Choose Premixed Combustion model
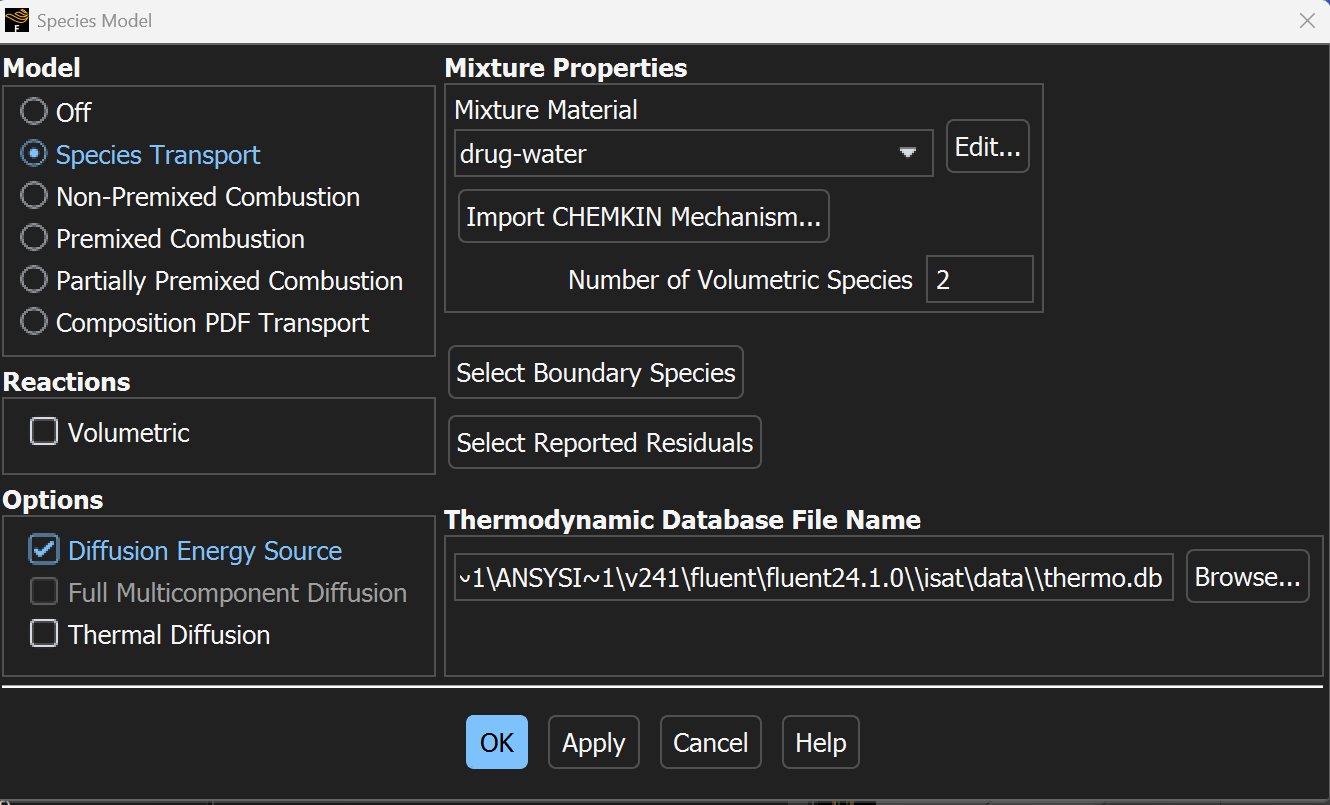 (x=34, y=238)
